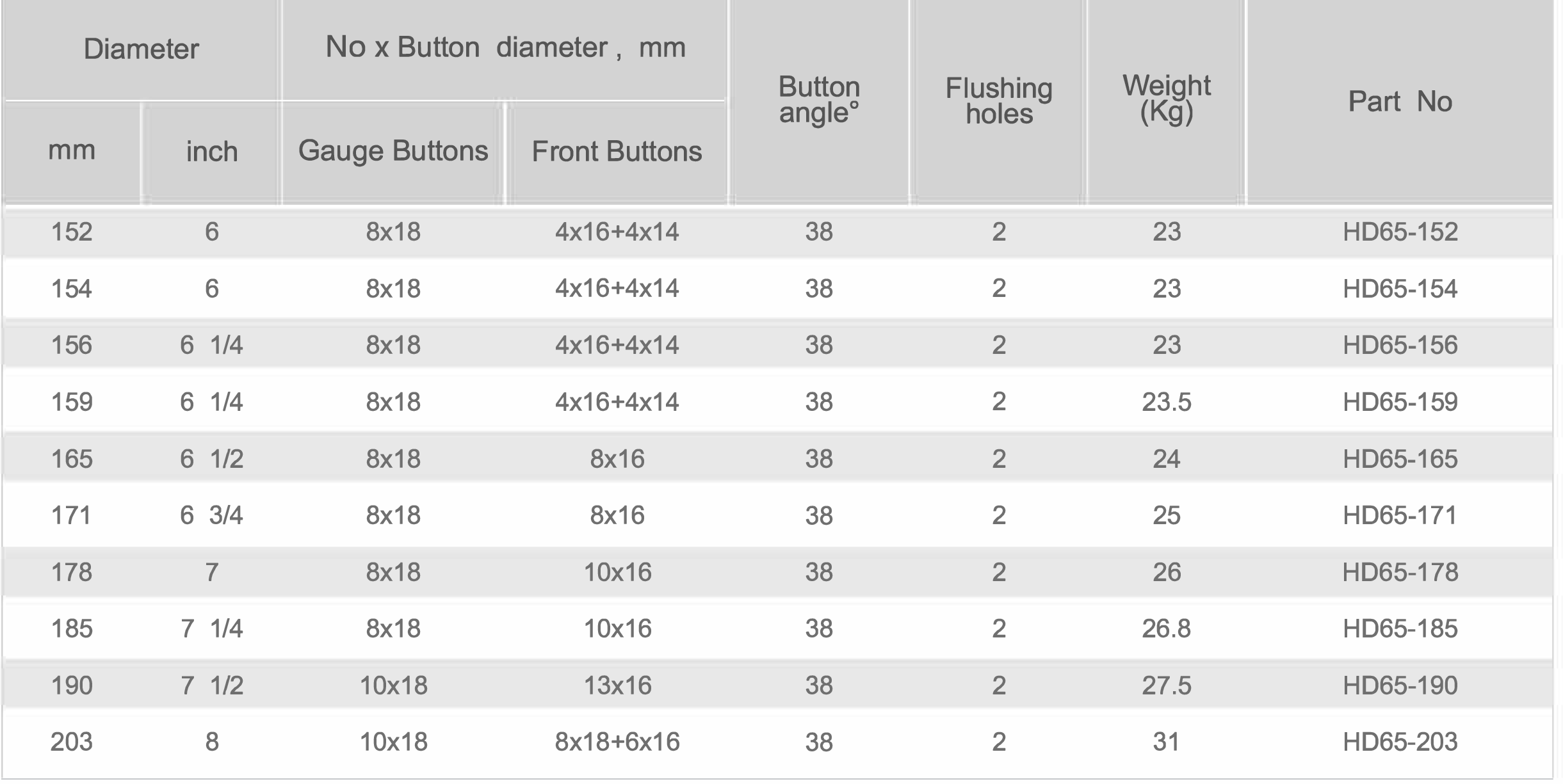Select the 26.8 weight value

pos(1166,628)
